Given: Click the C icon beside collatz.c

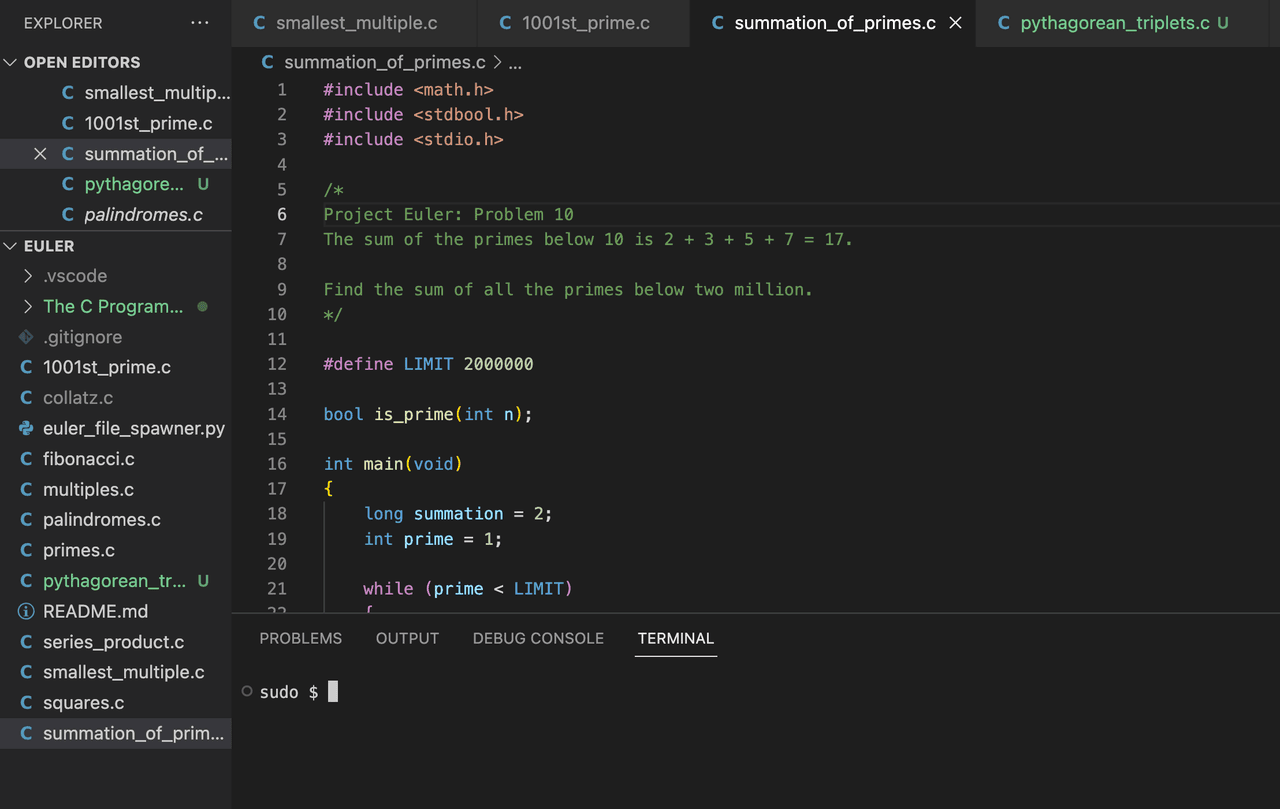Looking at the screenshot, I should click(x=27, y=398).
